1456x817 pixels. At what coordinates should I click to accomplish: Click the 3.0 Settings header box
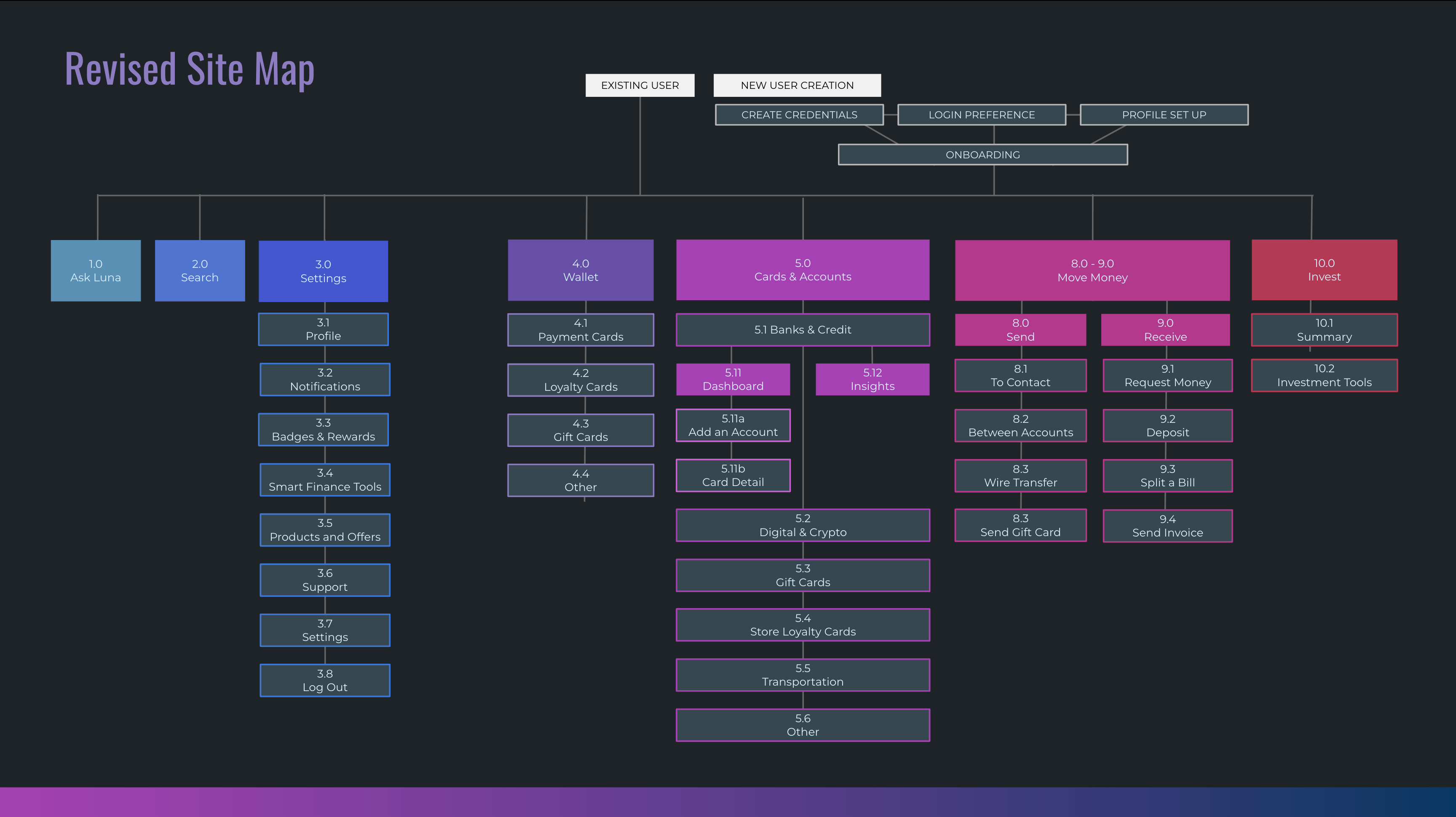[323, 271]
